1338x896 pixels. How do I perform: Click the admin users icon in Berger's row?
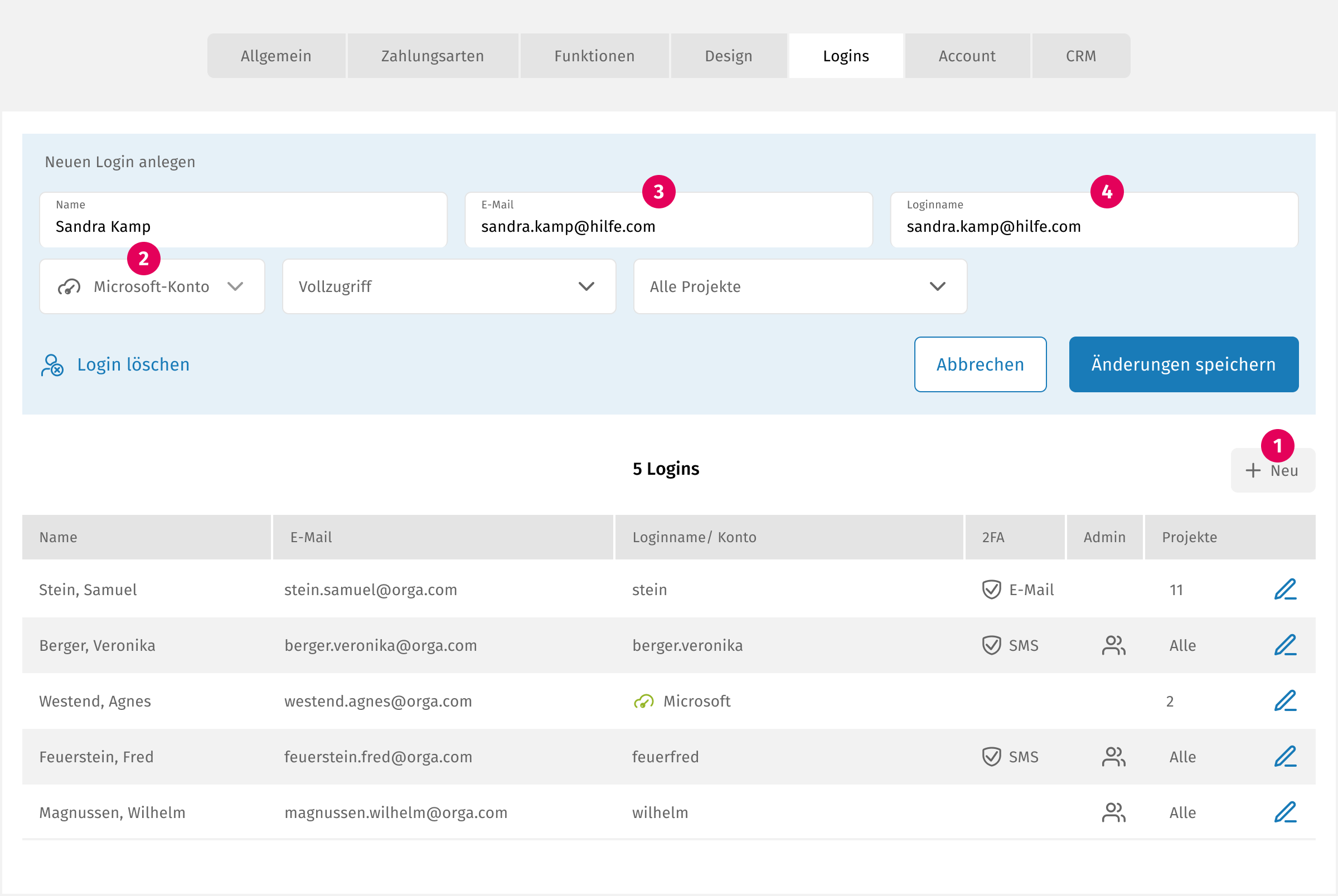tap(1113, 645)
